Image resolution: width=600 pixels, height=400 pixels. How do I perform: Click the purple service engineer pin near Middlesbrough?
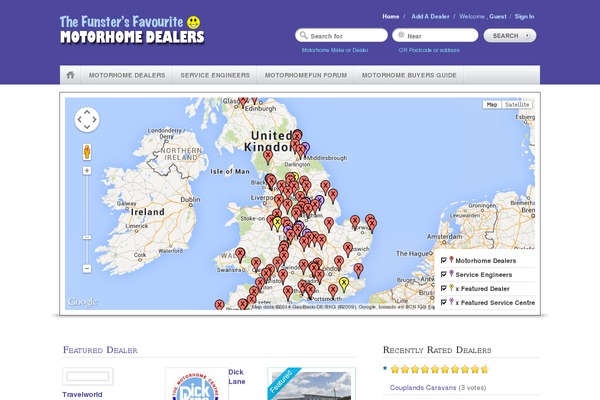305,148
